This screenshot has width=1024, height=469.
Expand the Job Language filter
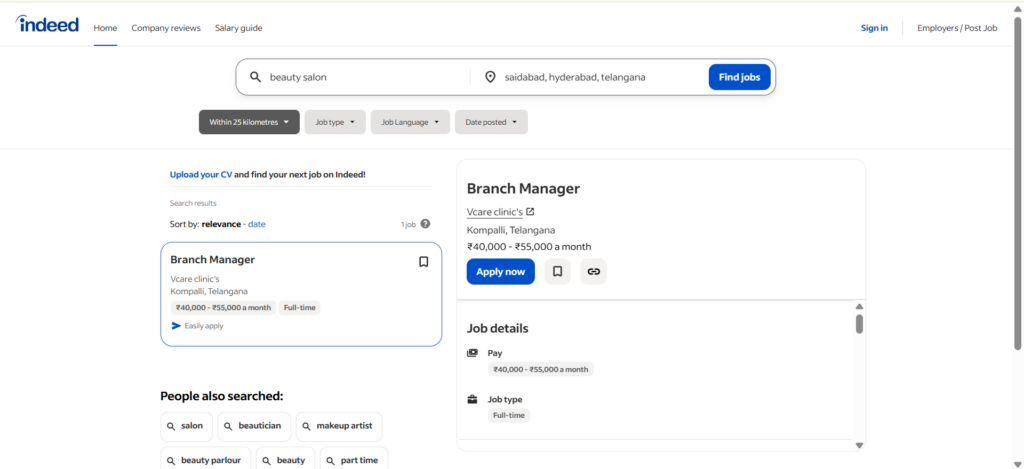click(x=410, y=122)
